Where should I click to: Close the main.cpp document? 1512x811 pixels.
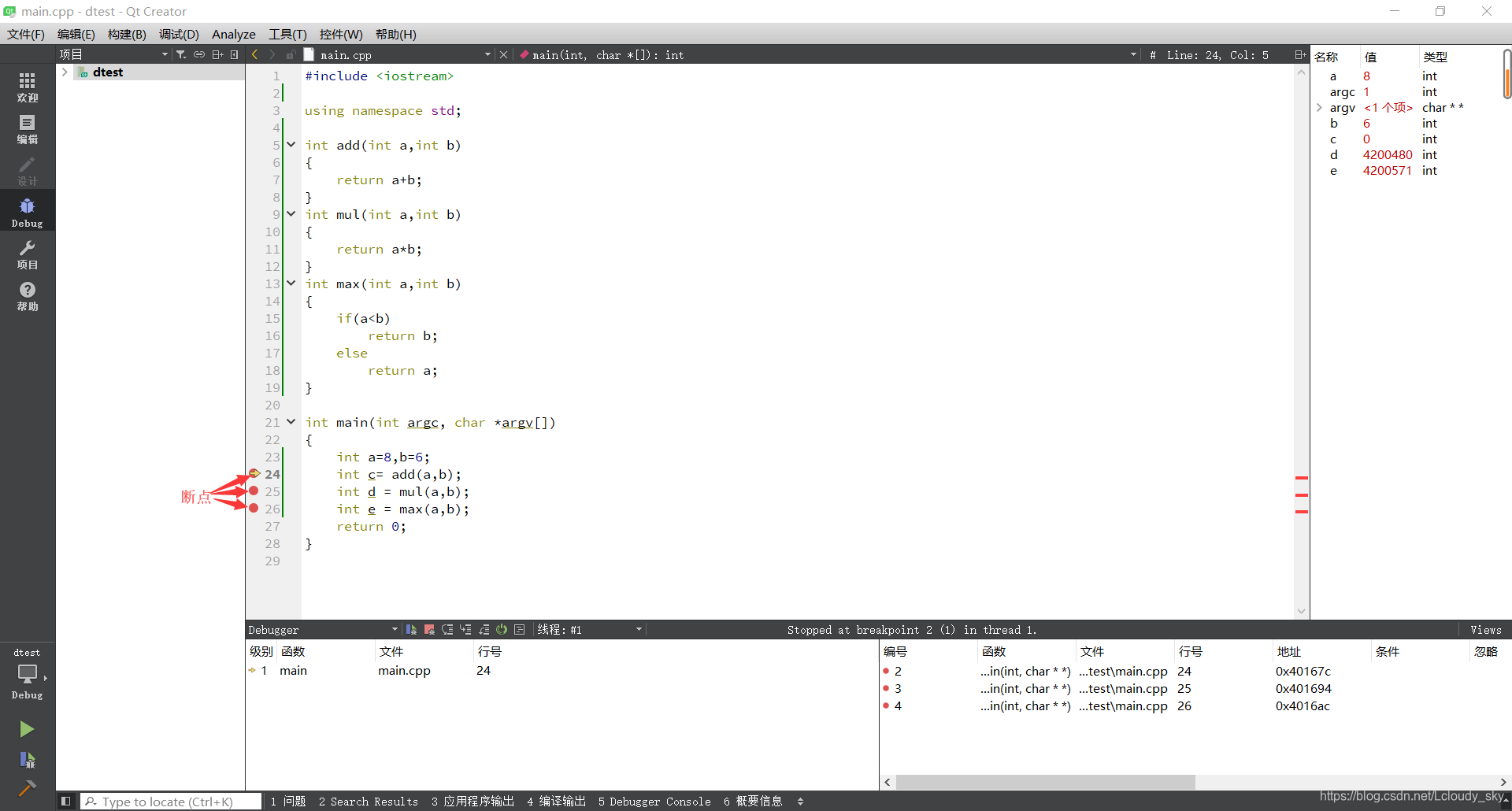[x=503, y=54]
